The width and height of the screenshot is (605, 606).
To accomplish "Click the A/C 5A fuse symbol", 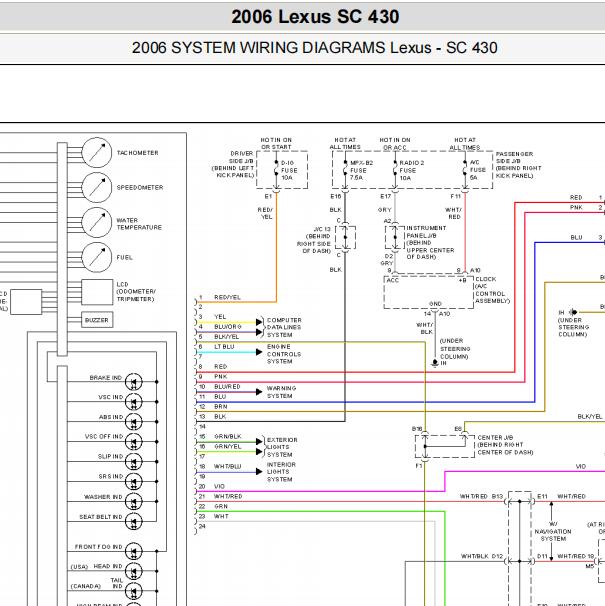I will click(x=465, y=170).
